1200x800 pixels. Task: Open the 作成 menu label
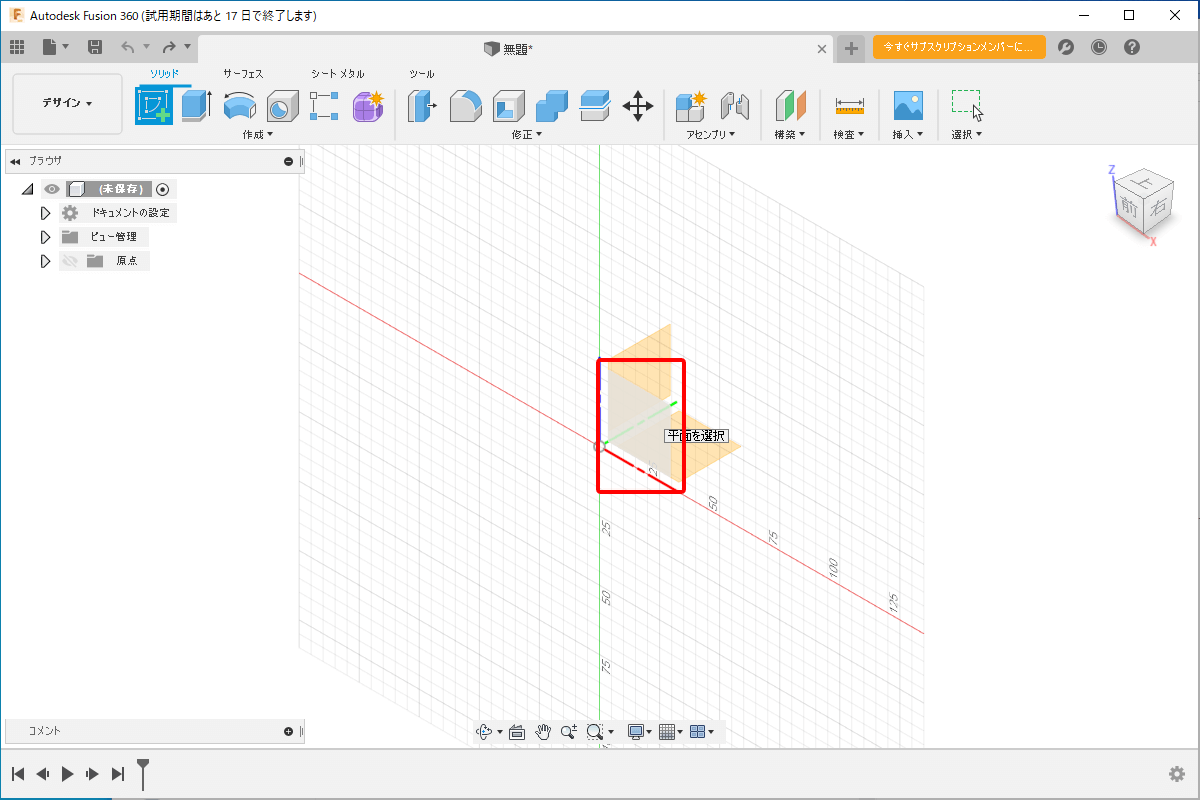click(257, 134)
